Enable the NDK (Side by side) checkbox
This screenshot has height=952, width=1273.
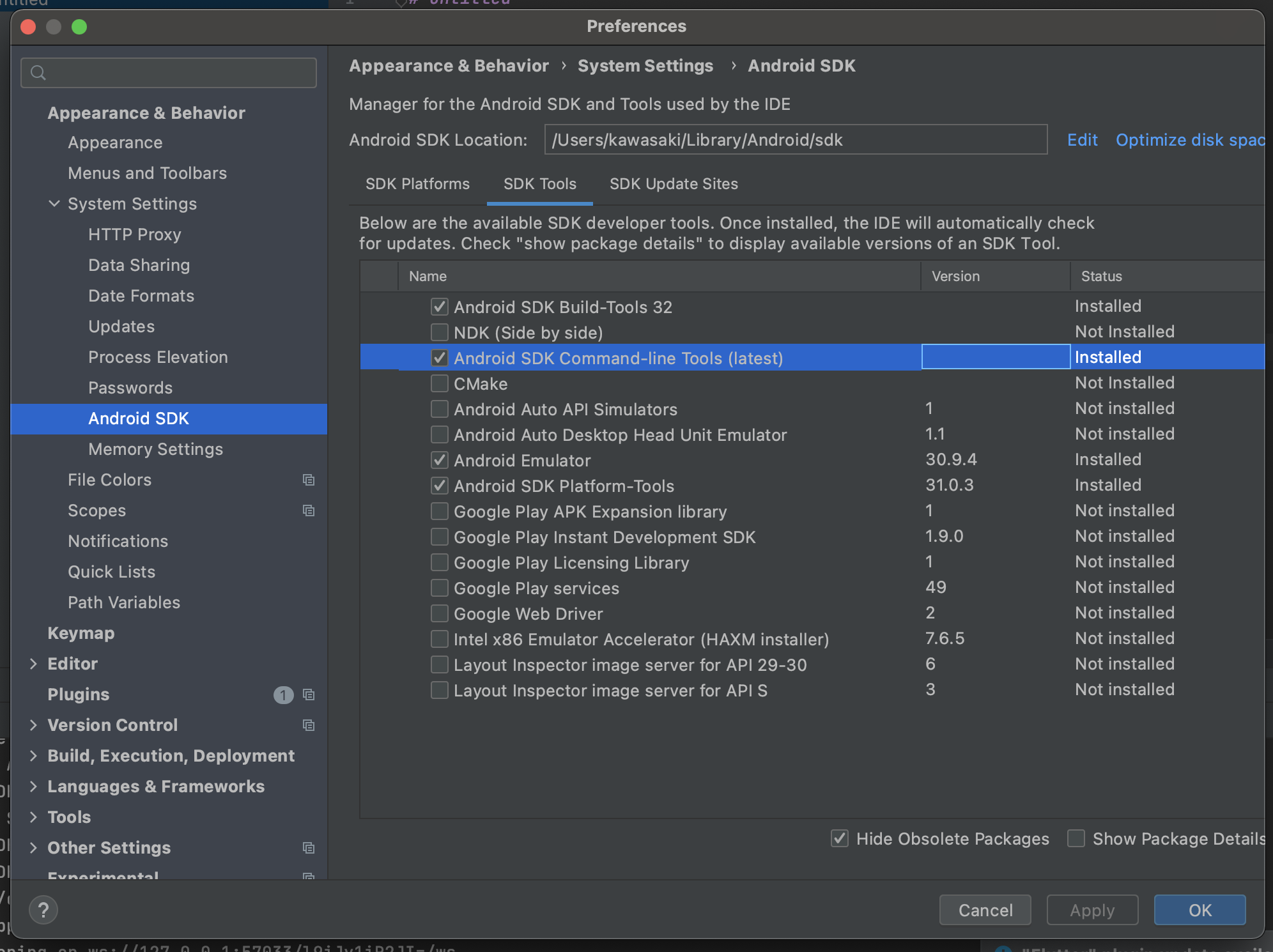coord(440,332)
